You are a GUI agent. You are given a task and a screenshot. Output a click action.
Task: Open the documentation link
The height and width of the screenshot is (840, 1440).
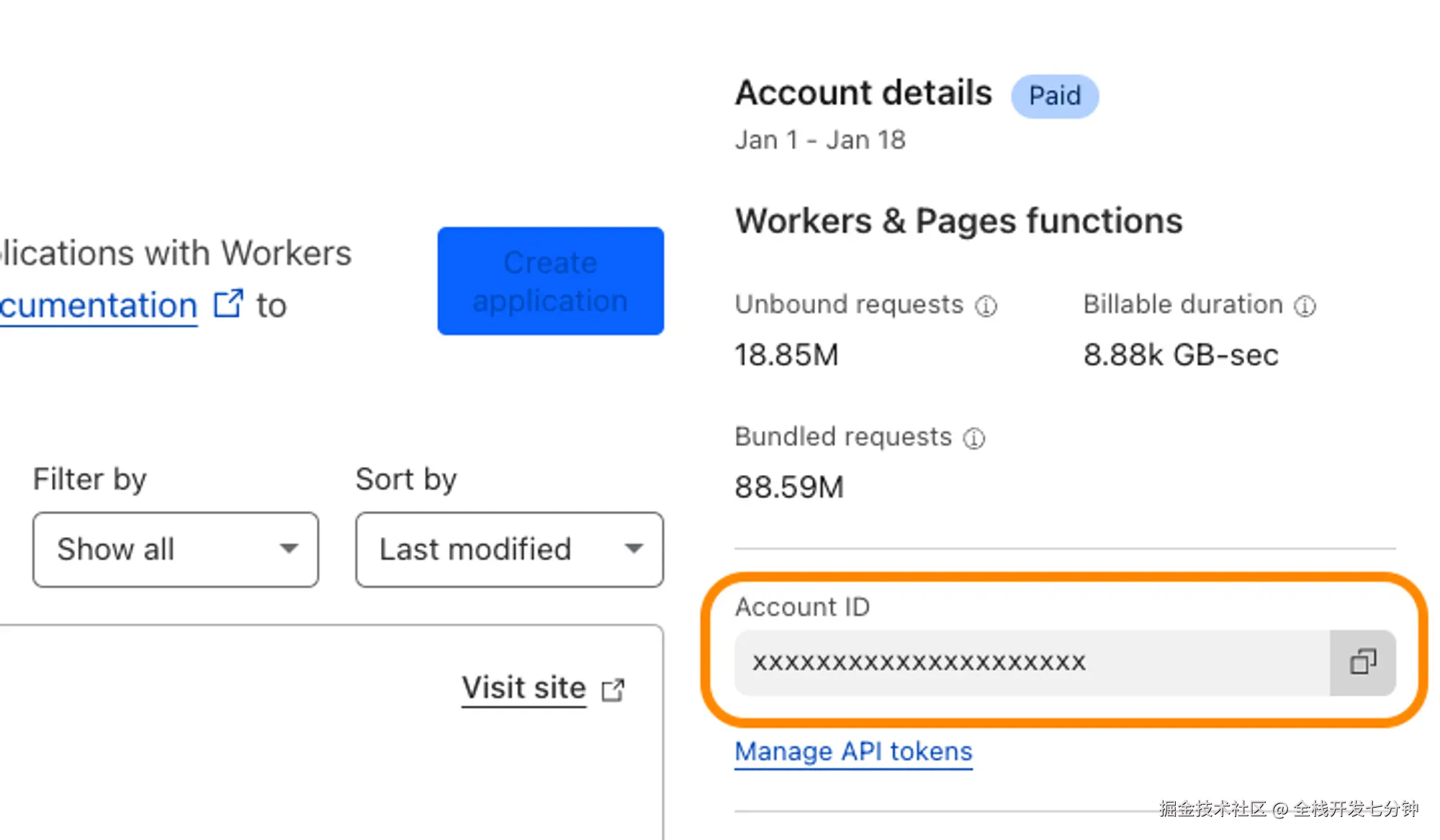(x=98, y=306)
